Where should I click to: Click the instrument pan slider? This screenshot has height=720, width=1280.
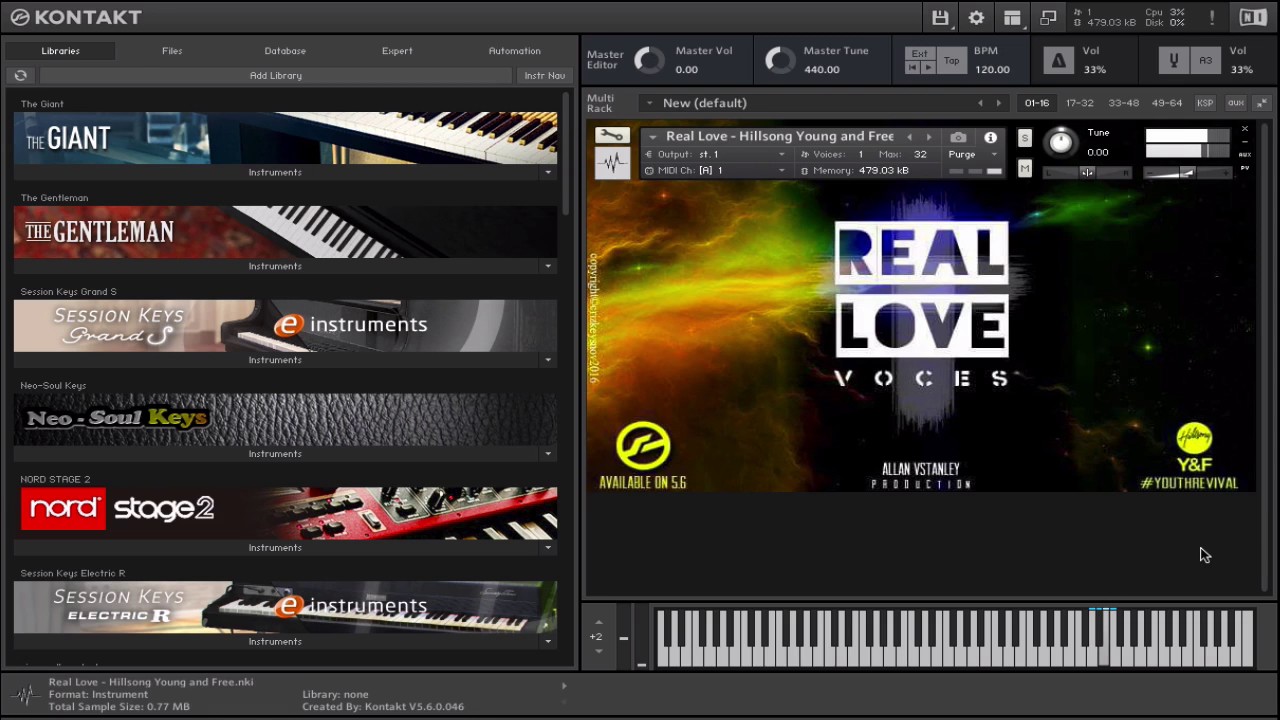click(1087, 173)
